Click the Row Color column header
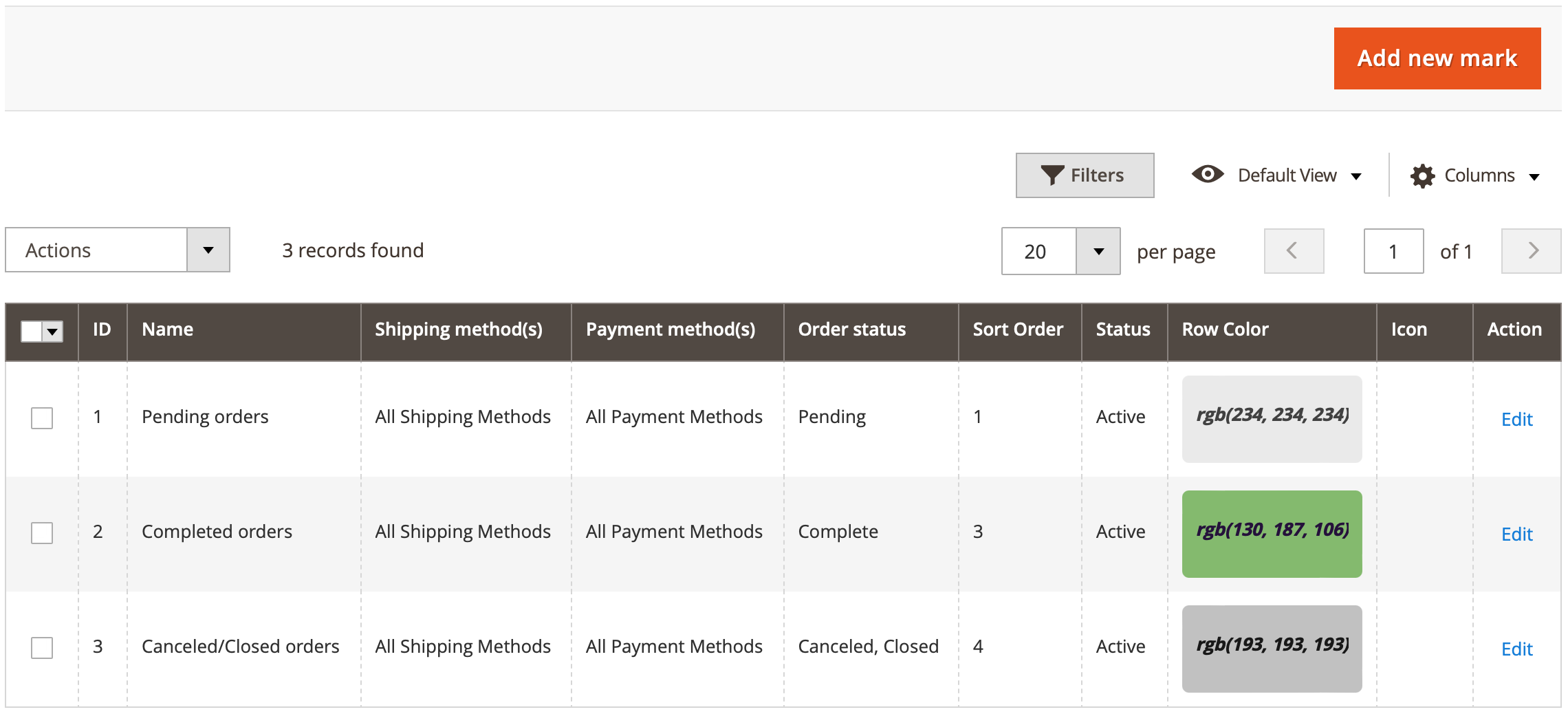The image size is (1568, 714). (x=1272, y=332)
